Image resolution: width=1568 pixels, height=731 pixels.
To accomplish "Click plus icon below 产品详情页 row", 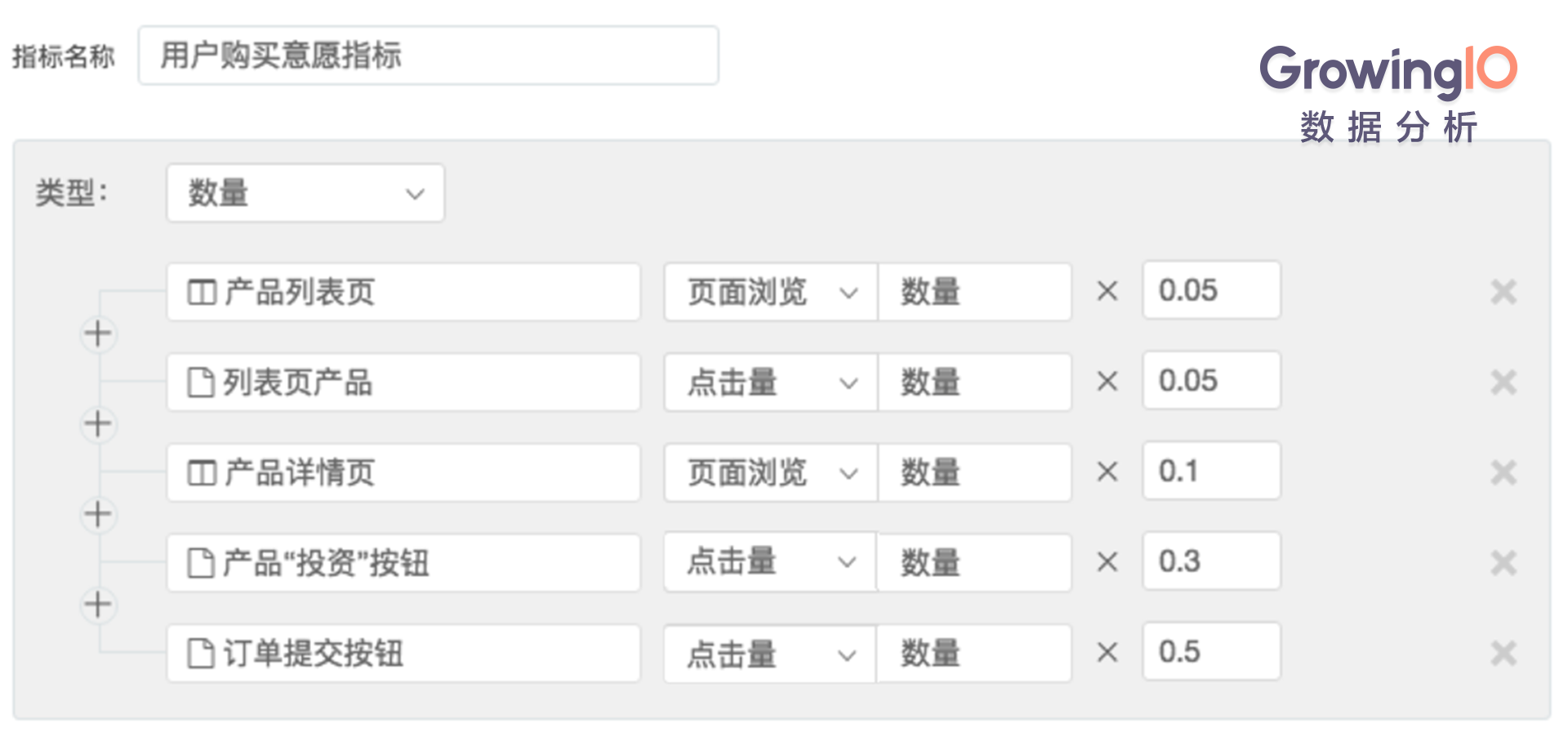I will pos(98,515).
